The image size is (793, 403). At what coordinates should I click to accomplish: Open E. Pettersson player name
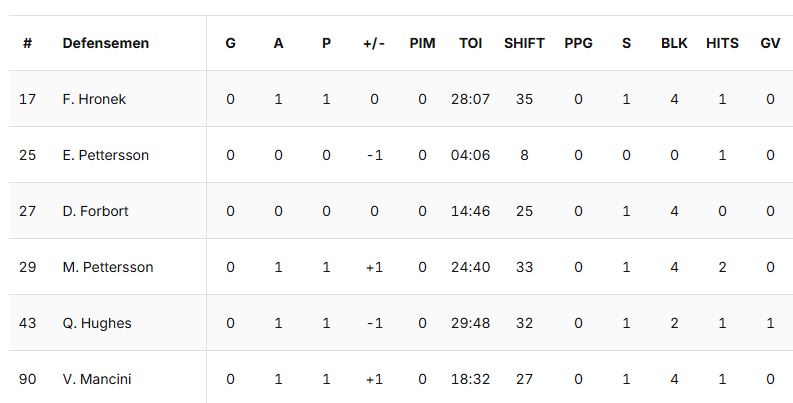click(x=105, y=155)
